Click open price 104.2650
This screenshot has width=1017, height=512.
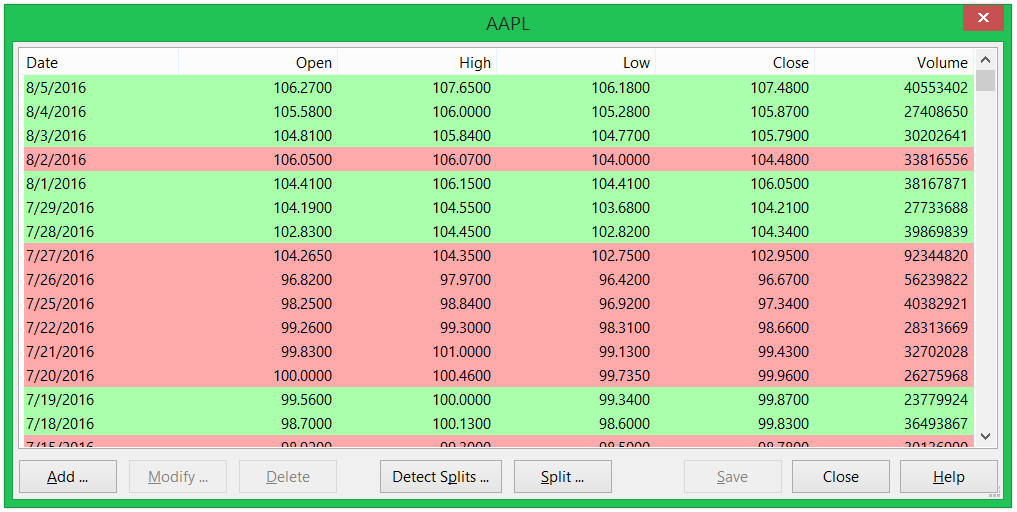303,256
